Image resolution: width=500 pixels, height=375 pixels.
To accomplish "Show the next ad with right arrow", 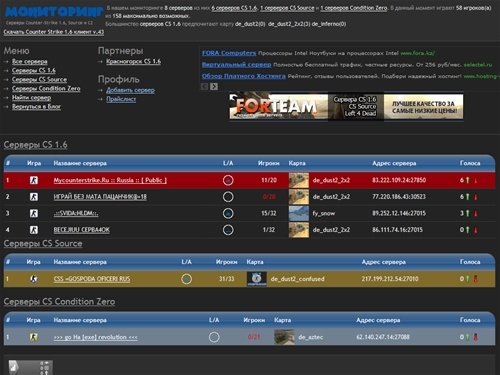I will pos(214,86).
